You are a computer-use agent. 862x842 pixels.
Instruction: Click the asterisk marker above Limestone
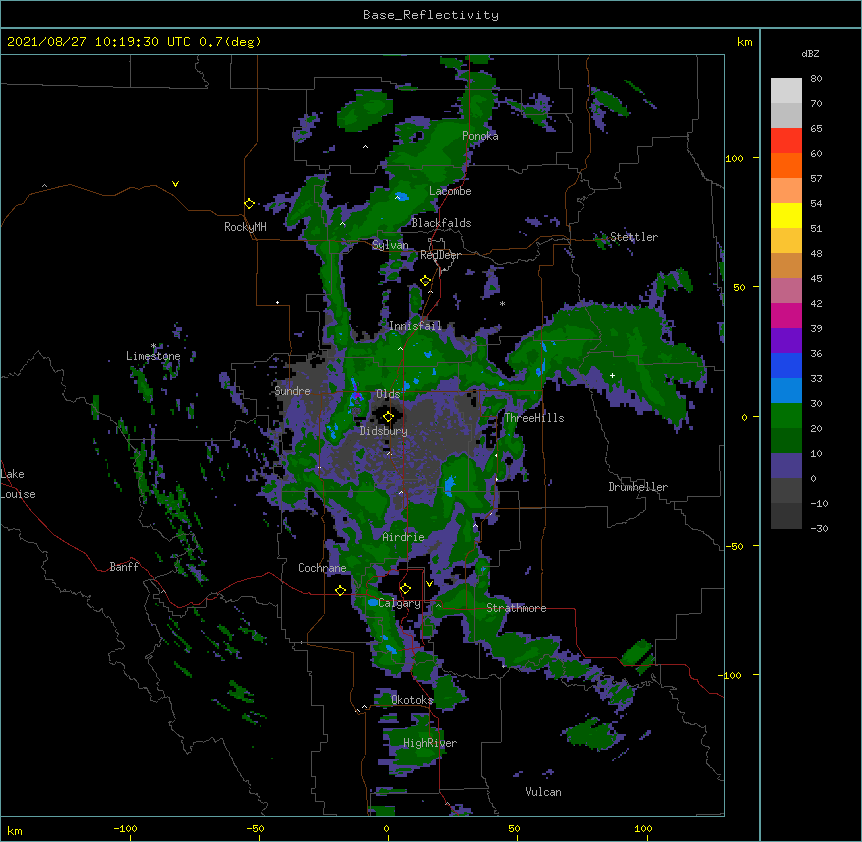coord(153,346)
